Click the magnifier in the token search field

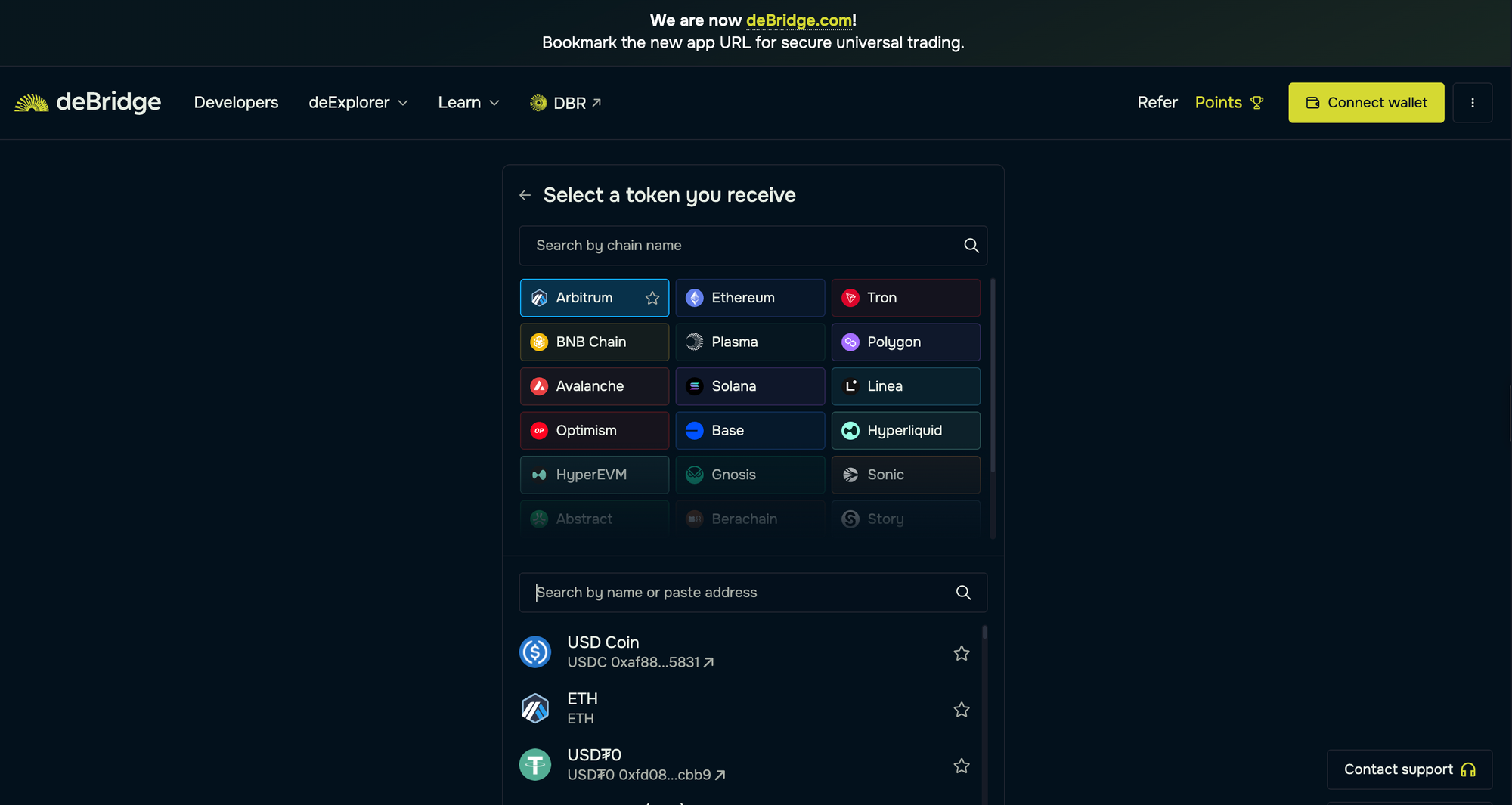pyautogui.click(x=963, y=592)
